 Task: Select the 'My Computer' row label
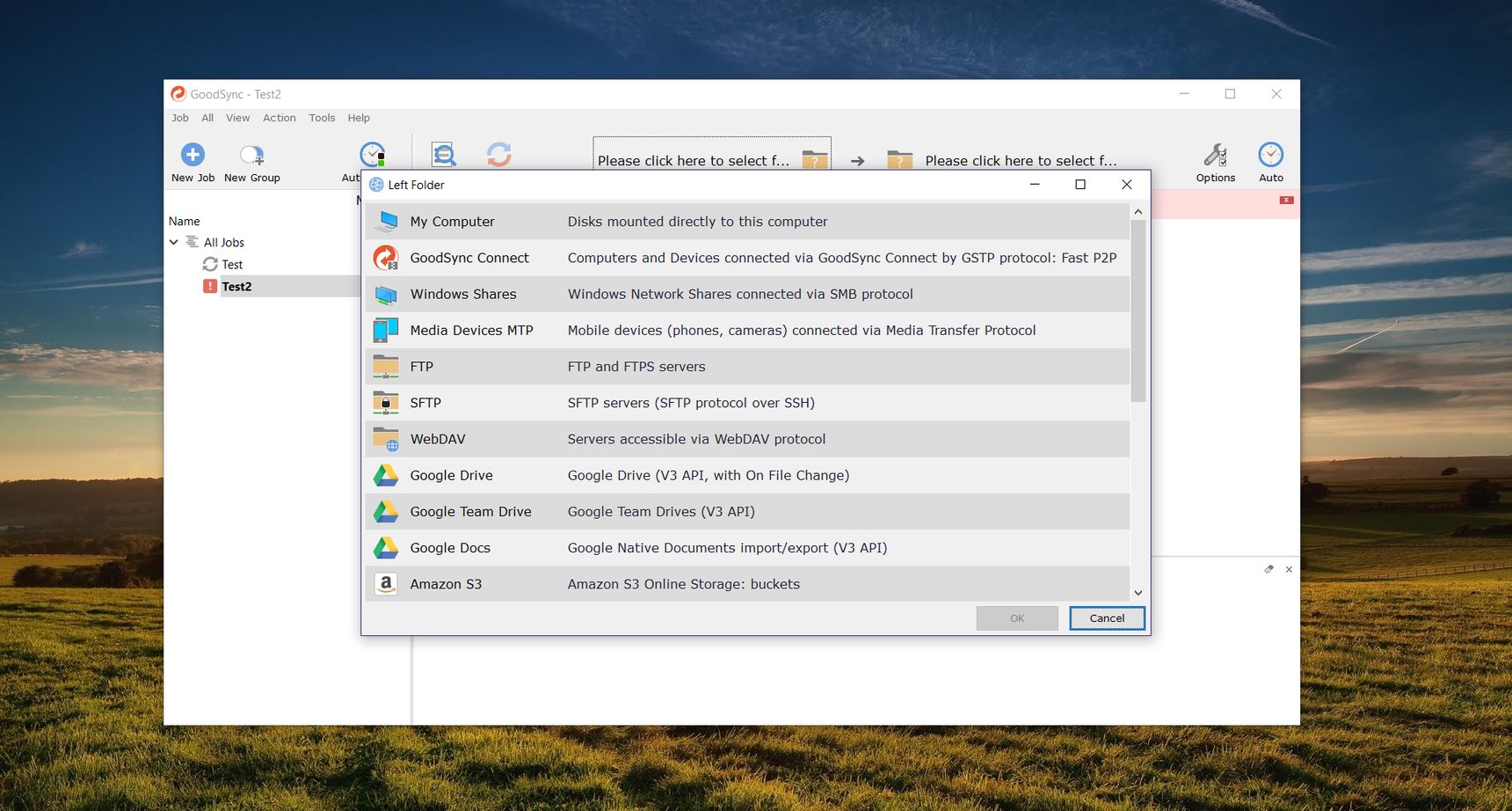click(452, 222)
